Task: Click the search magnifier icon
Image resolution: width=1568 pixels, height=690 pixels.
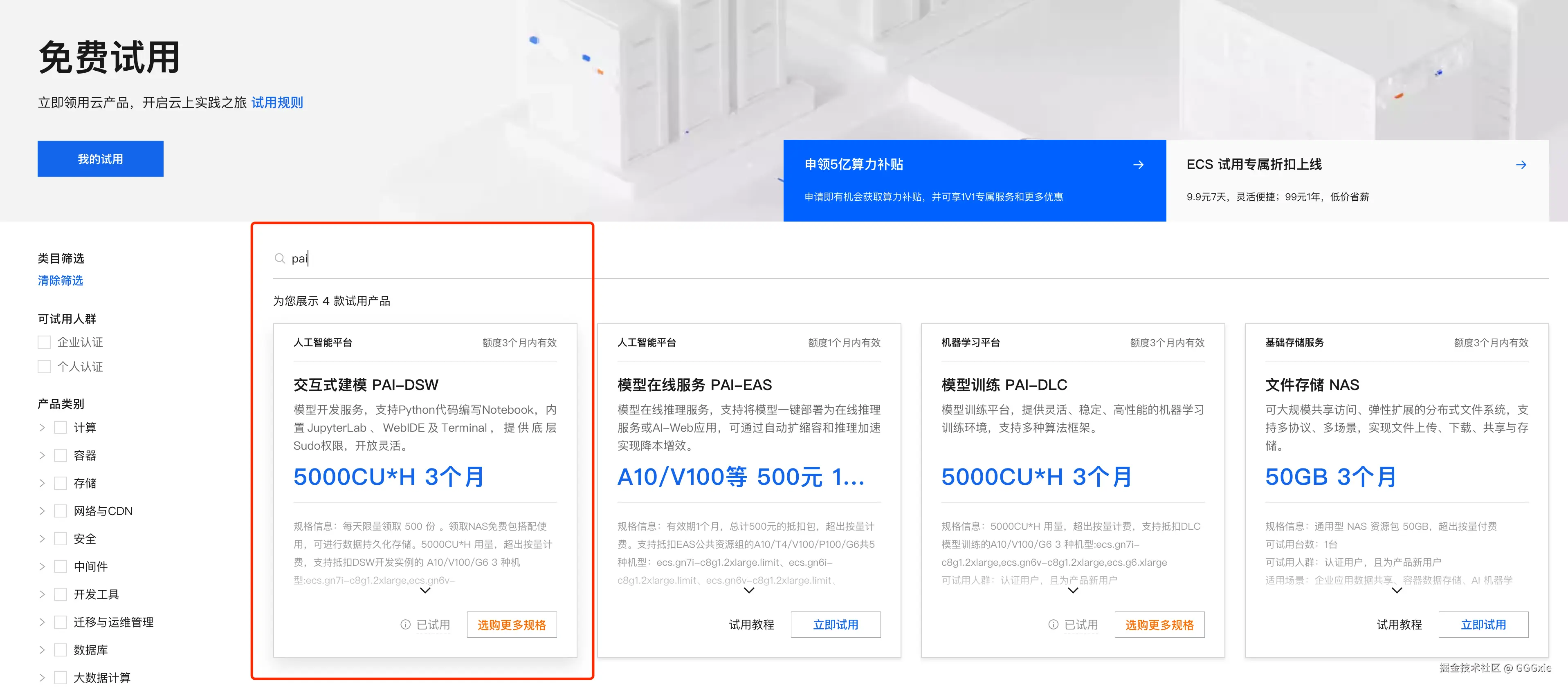Action: [x=279, y=259]
